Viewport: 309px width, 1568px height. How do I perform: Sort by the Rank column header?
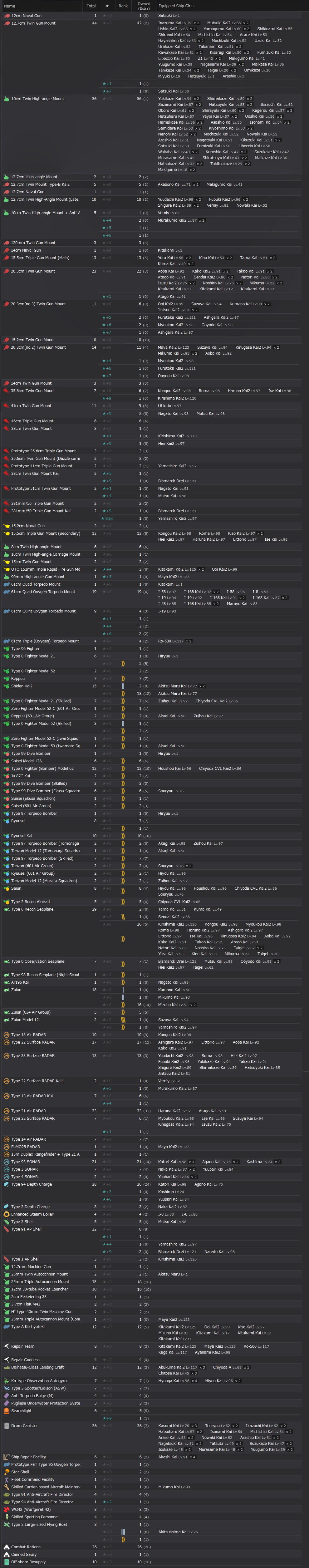[123, 6]
